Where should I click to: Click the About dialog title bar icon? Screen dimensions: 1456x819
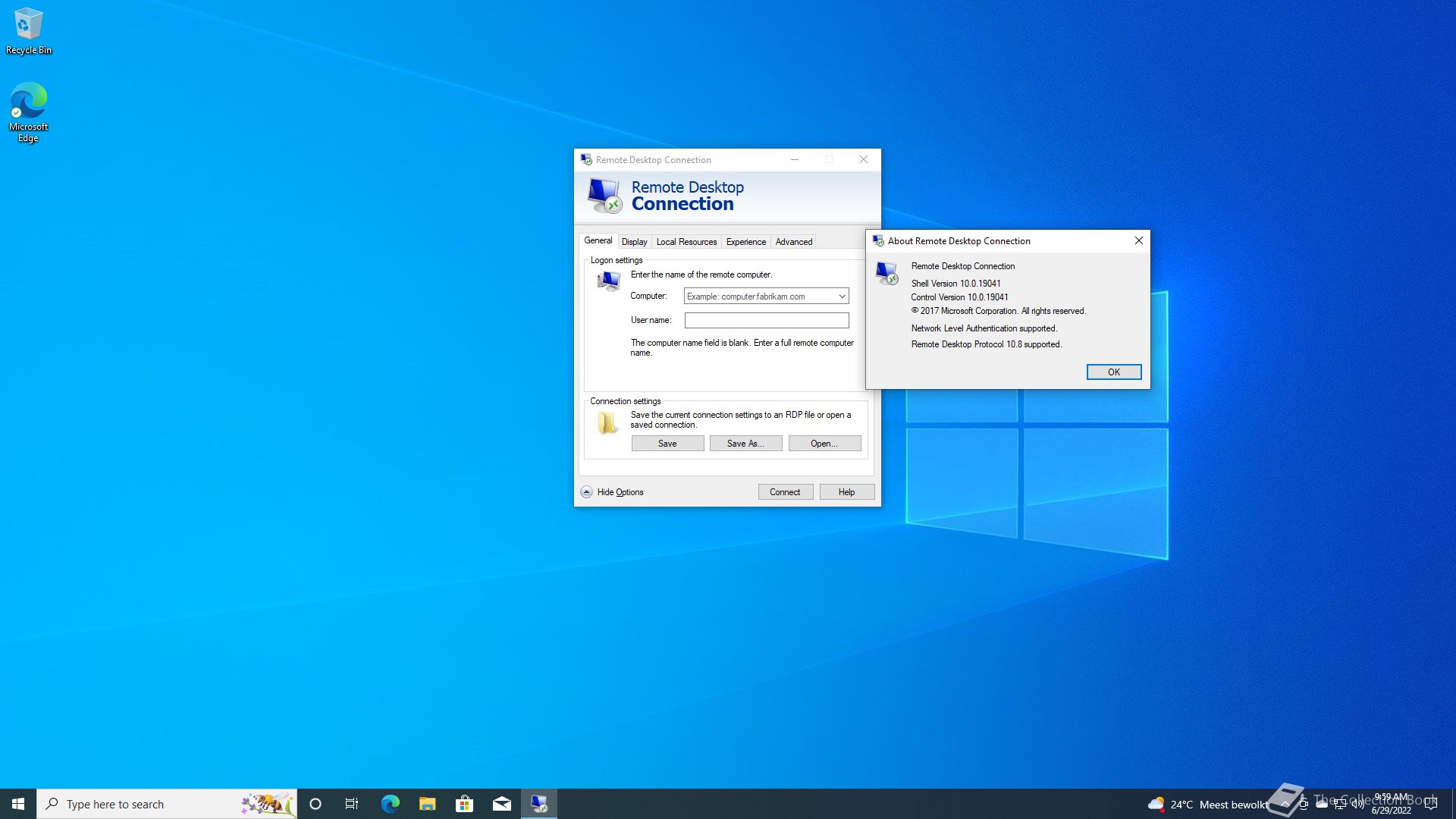[878, 241]
